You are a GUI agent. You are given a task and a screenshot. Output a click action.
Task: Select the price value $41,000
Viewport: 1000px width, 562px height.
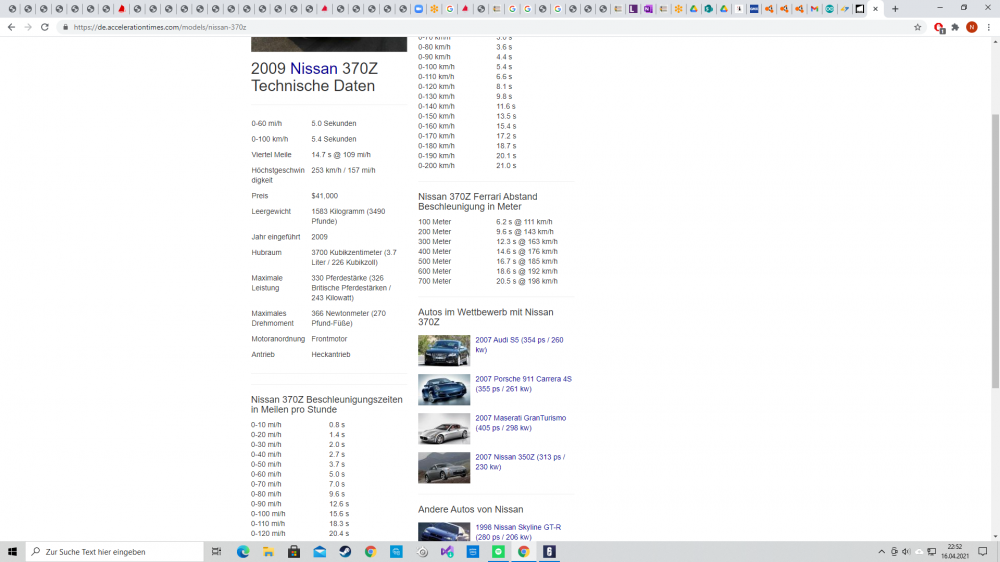(325, 196)
